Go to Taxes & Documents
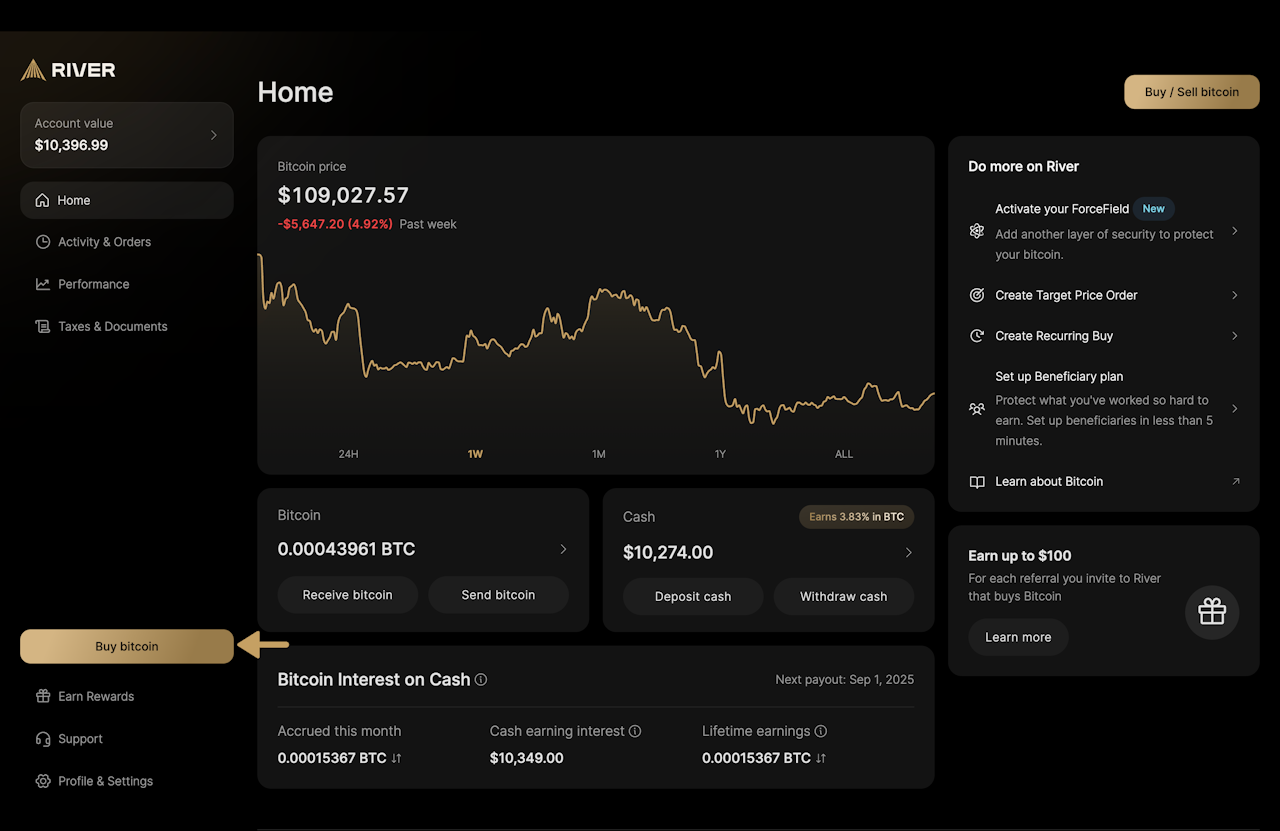 112,326
